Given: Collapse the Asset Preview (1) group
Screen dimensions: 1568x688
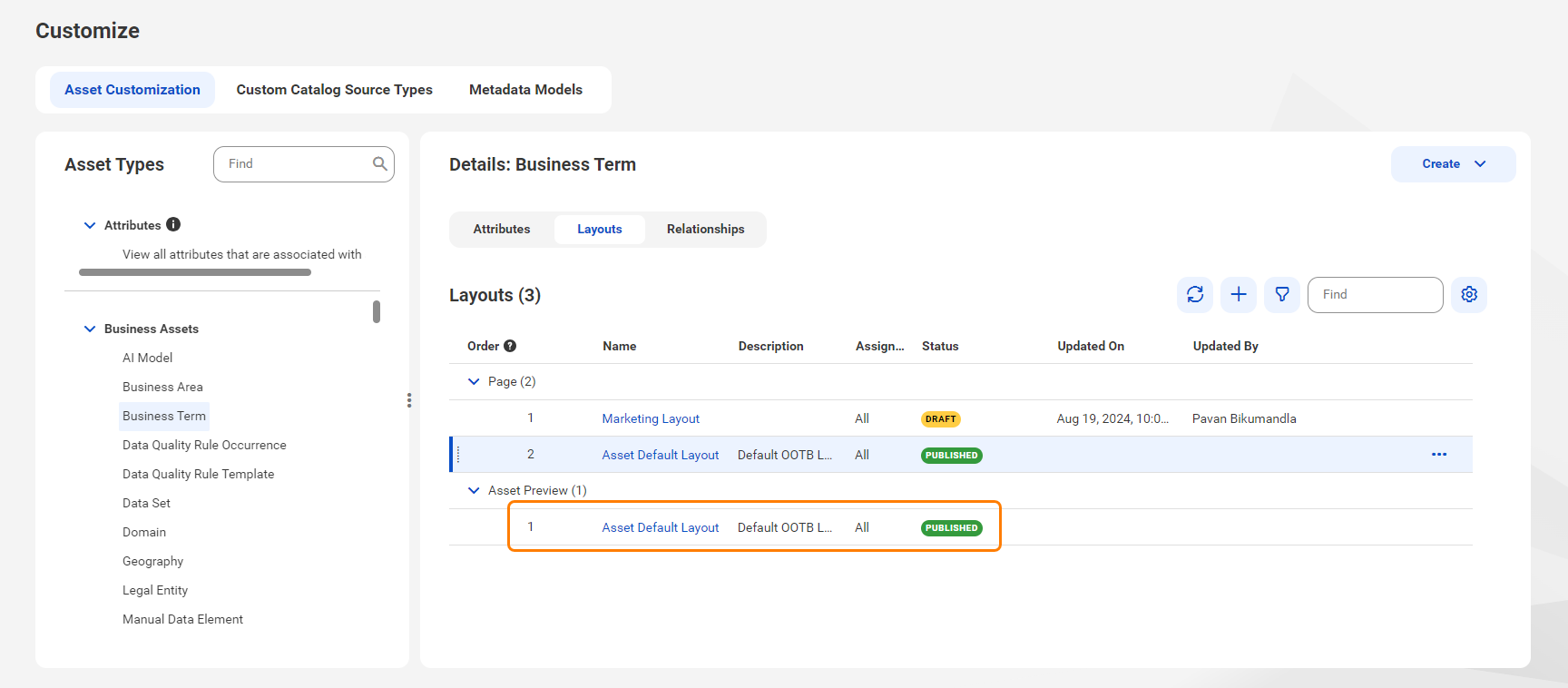Looking at the screenshot, I should [x=474, y=490].
